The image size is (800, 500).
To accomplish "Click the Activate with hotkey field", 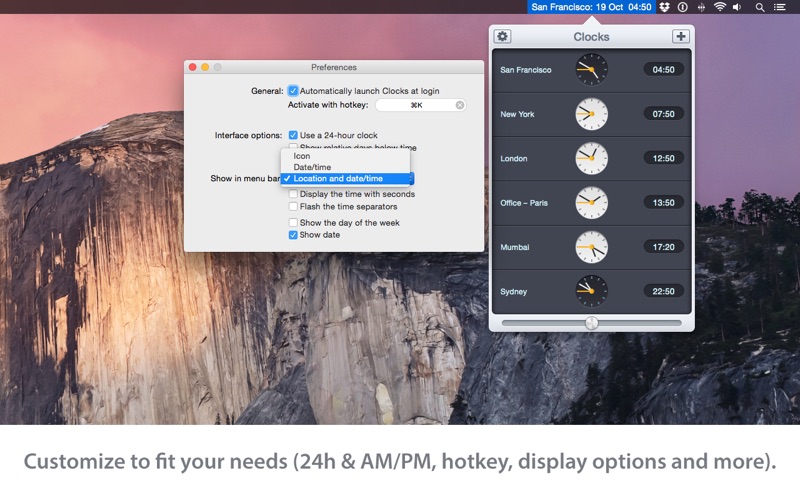I will click(420, 105).
